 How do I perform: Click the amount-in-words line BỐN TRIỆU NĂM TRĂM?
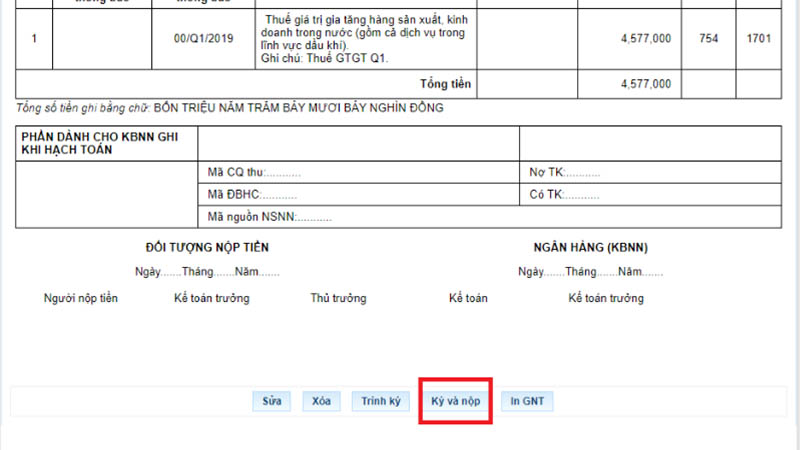[298, 108]
